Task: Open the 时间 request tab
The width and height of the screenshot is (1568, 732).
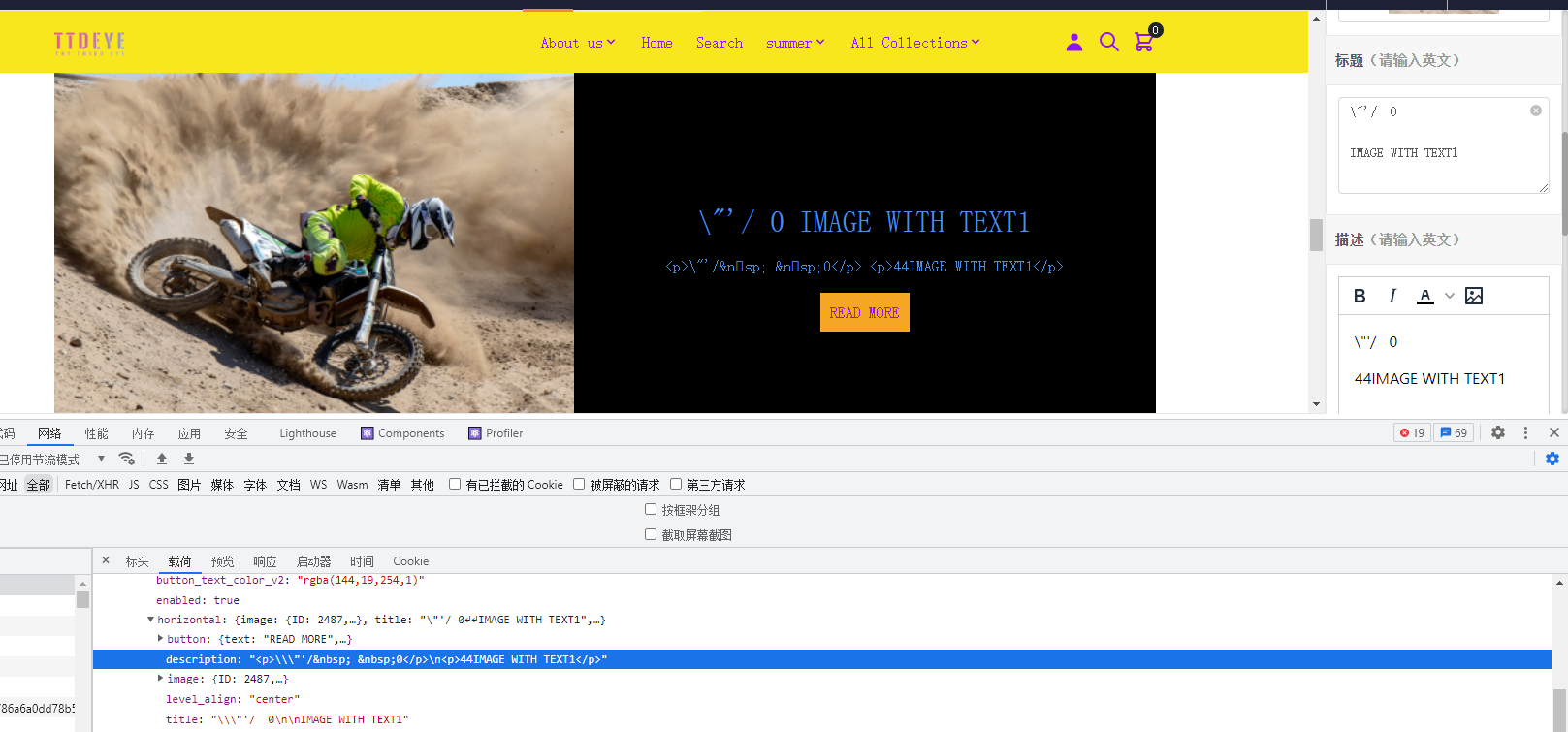Action: (x=362, y=561)
